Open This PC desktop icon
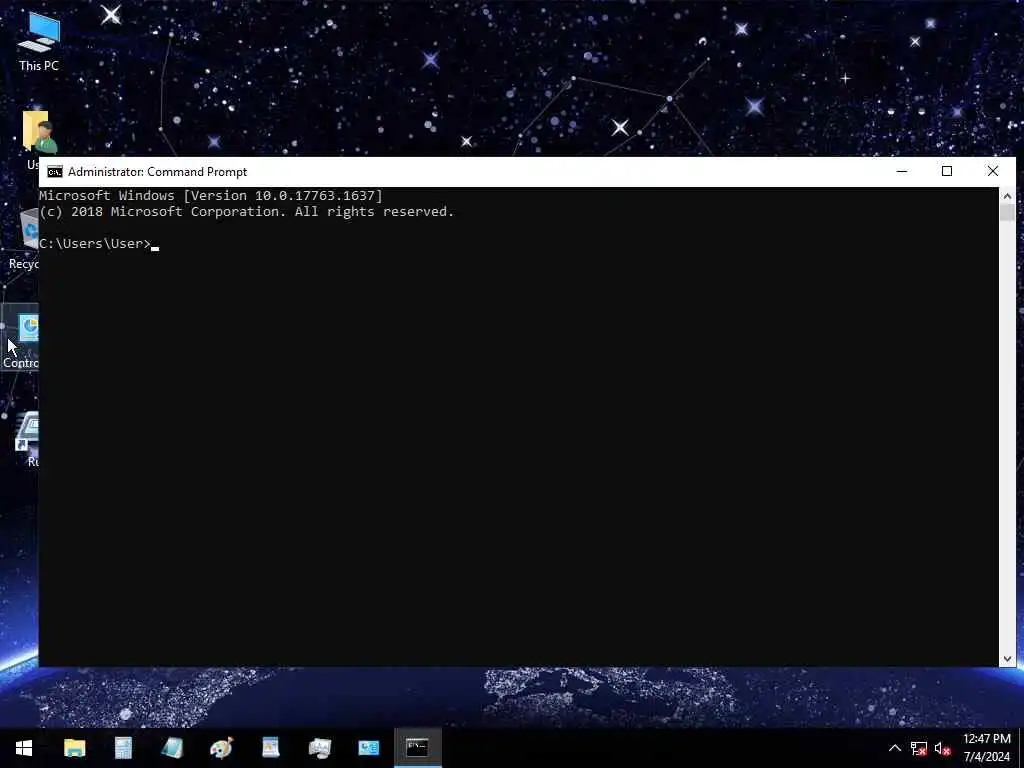 39,41
